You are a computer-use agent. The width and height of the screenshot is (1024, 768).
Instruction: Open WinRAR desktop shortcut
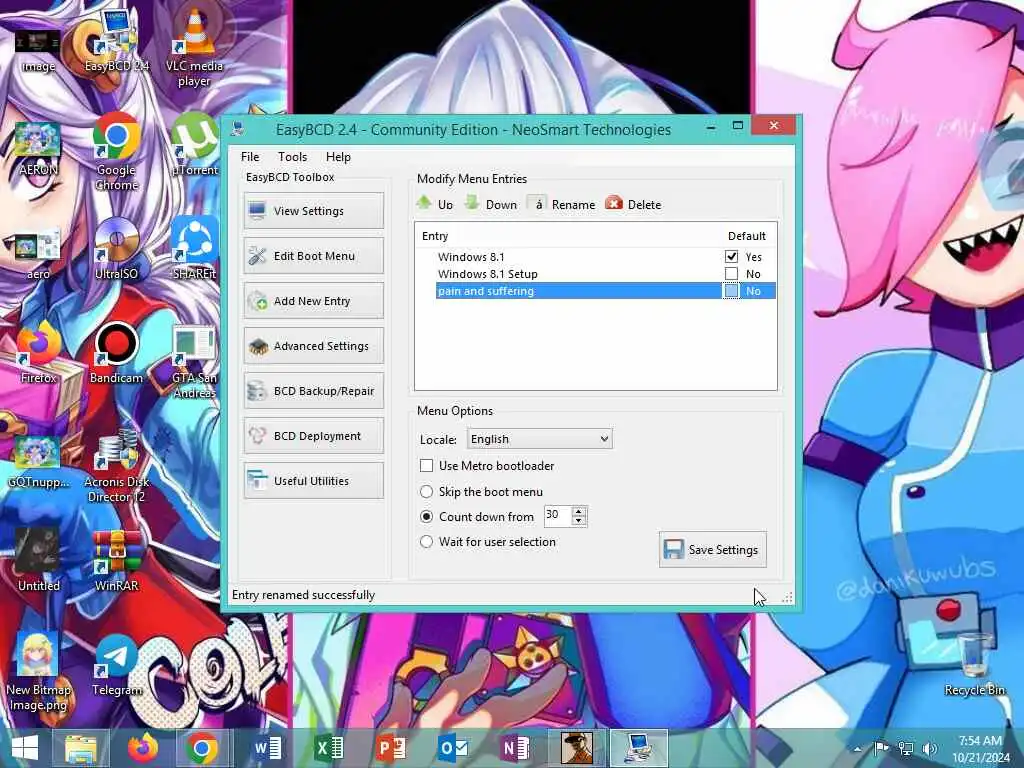pyautogui.click(x=116, y=562)
